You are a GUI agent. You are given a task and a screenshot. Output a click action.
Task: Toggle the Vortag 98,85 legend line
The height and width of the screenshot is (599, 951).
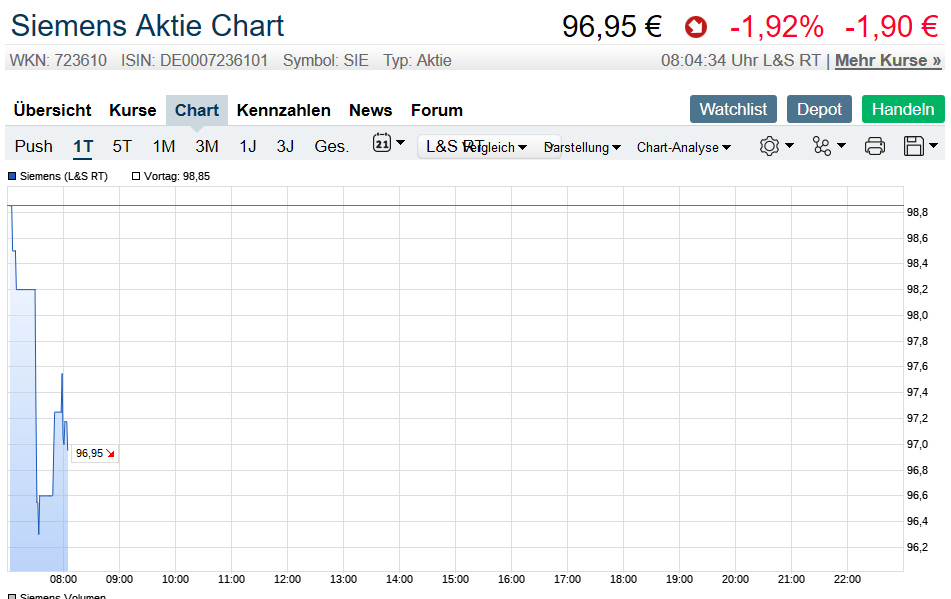point(136,176)
